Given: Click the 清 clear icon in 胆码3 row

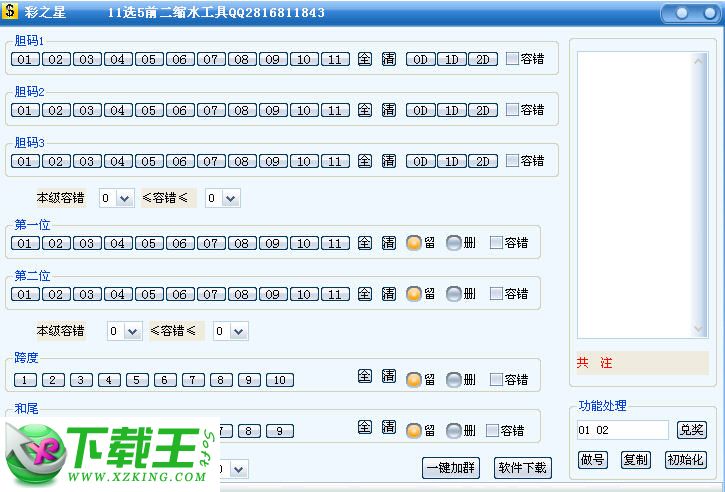Looking at the screenshot, I should pyautogui.click(x=389, y=161).
